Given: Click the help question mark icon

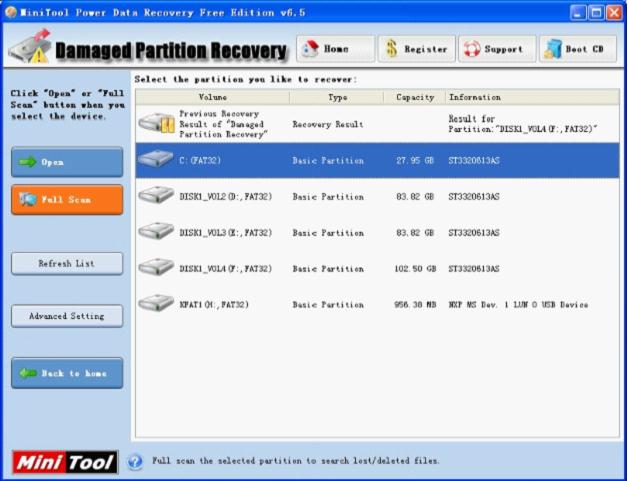Looking at the screenshot, I should point(135,462).
